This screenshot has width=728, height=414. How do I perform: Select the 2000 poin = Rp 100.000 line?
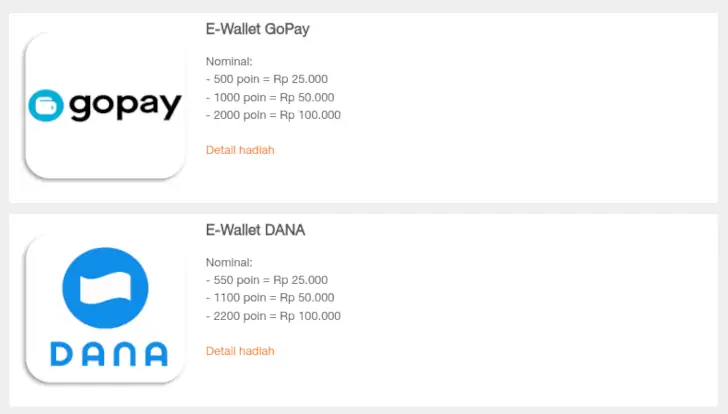(273, 115)
